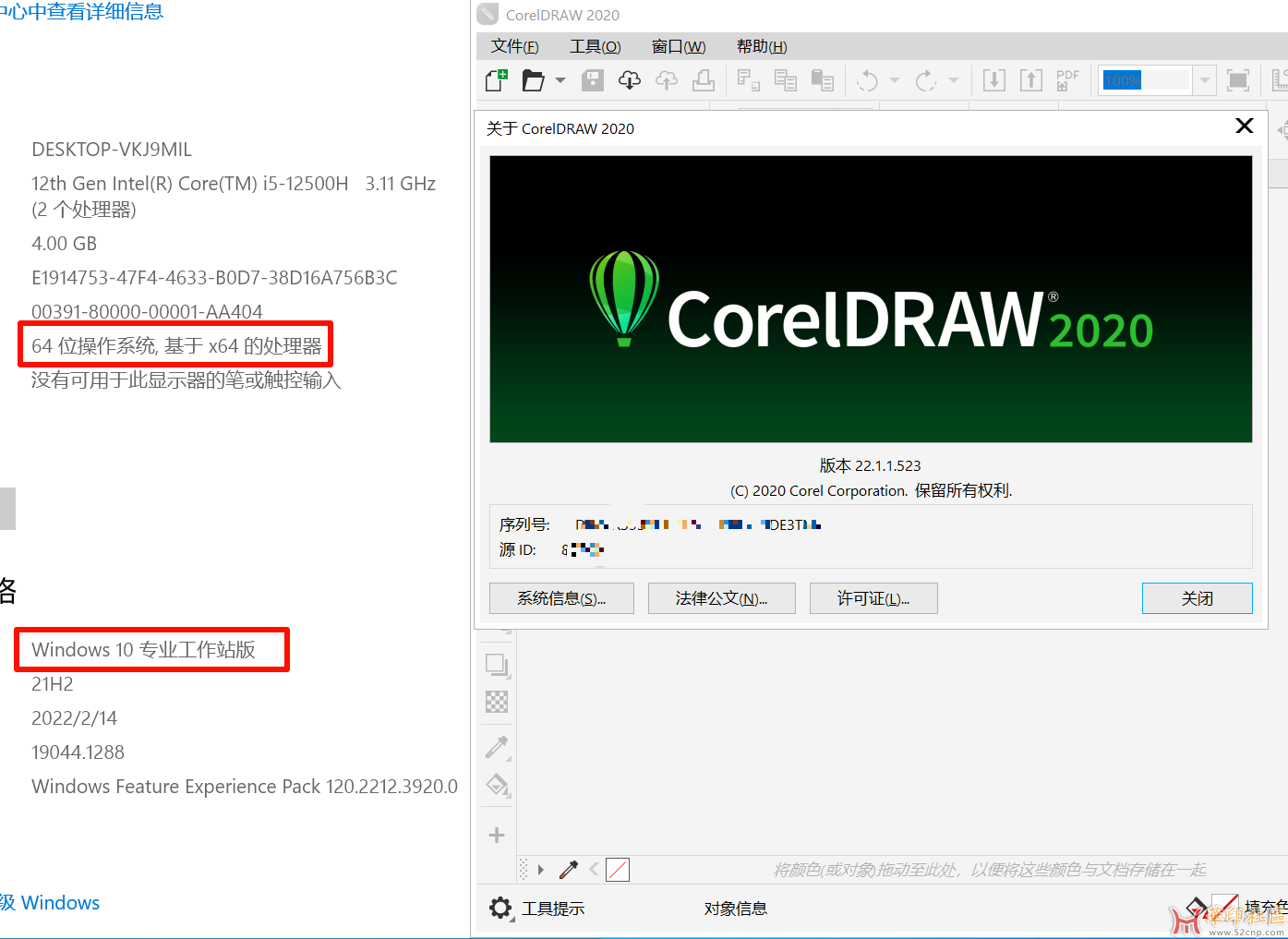Click the link 中心中查看详细信息

click(81, 11)
